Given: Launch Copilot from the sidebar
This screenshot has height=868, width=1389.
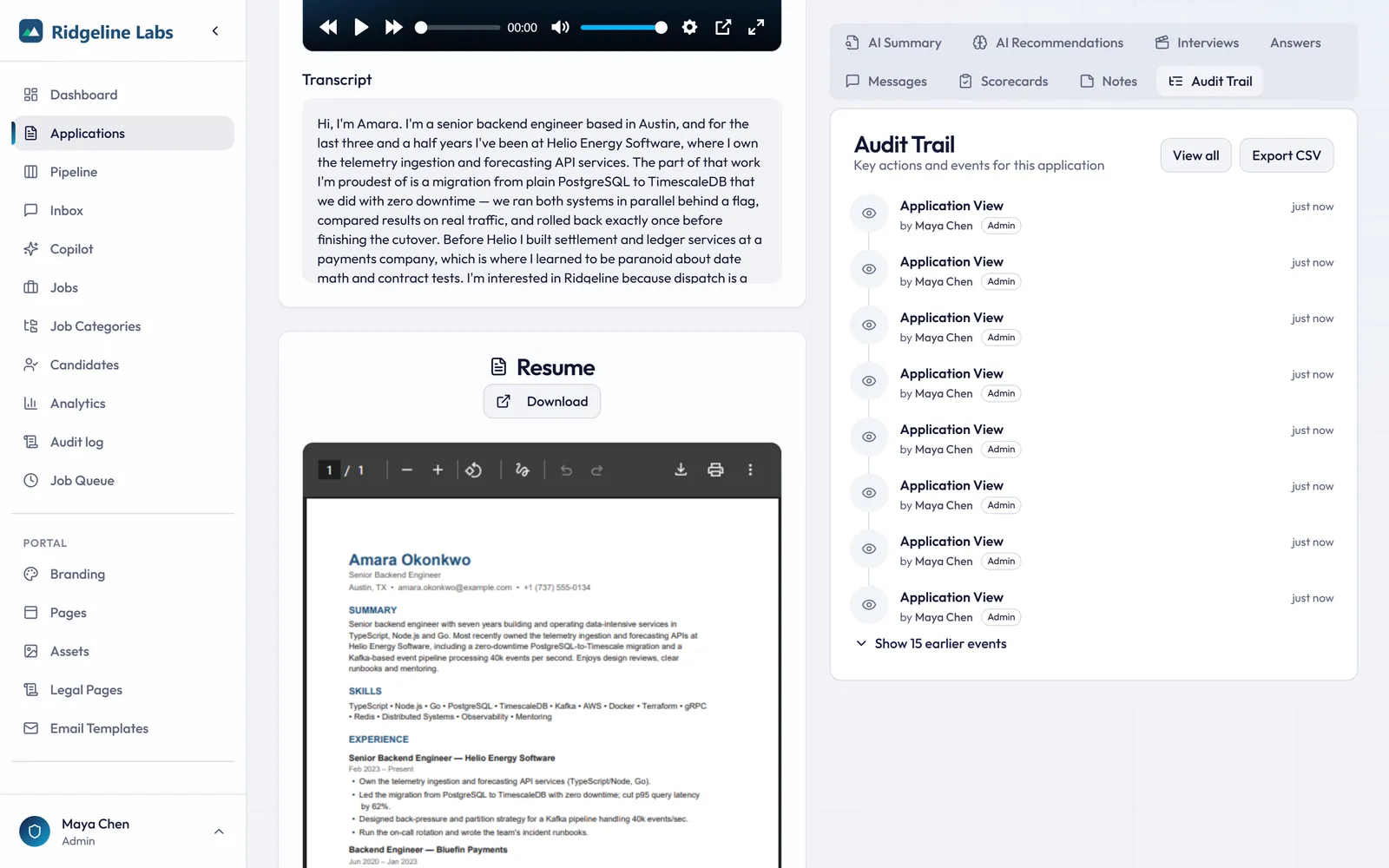Looking at the screenshot, I should pyautogui.click(x=123, y=249).
